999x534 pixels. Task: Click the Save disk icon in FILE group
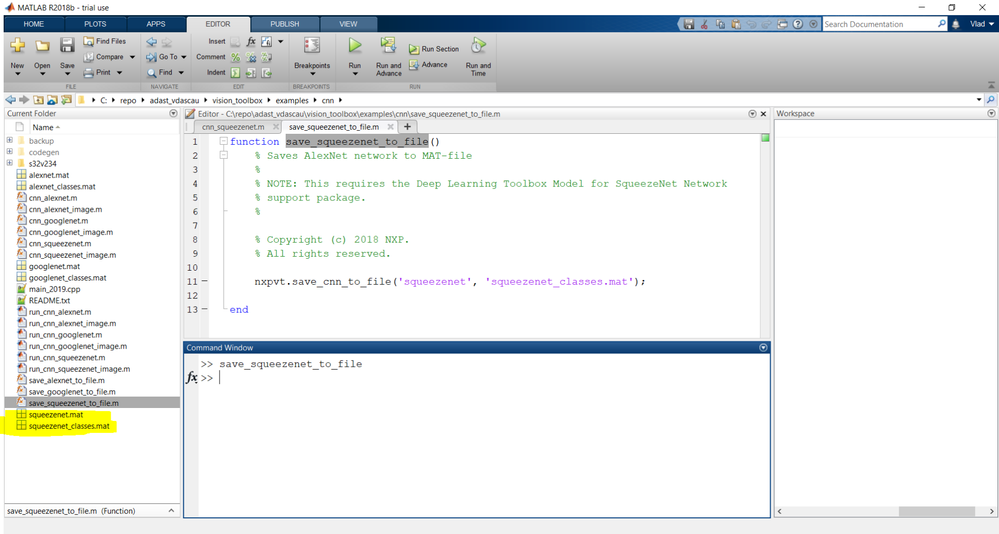coord(67,45)
